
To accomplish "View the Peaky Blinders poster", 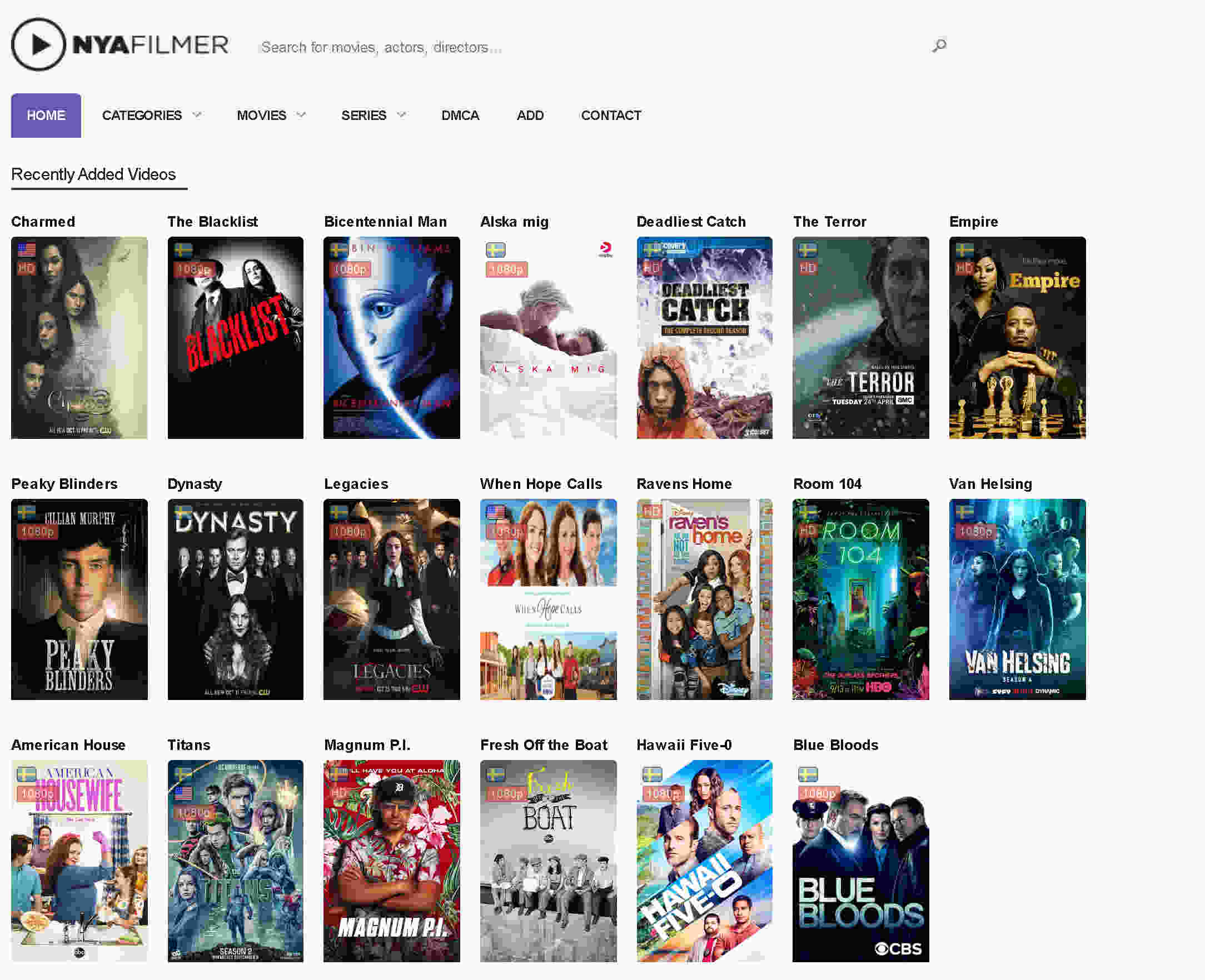I will (79, 599).
